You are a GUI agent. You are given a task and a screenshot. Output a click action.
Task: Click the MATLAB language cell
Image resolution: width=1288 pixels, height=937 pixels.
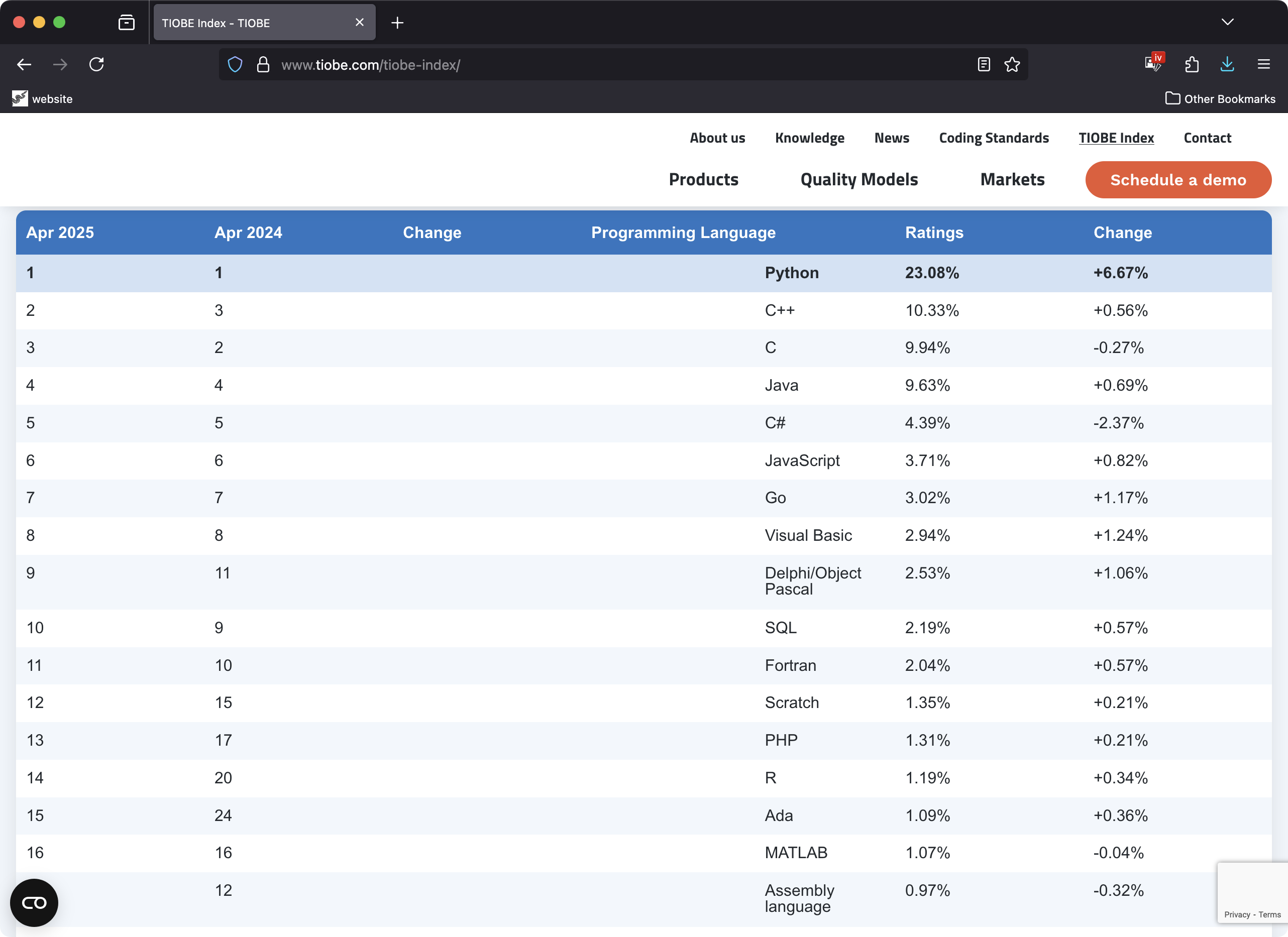coord(796,853)
